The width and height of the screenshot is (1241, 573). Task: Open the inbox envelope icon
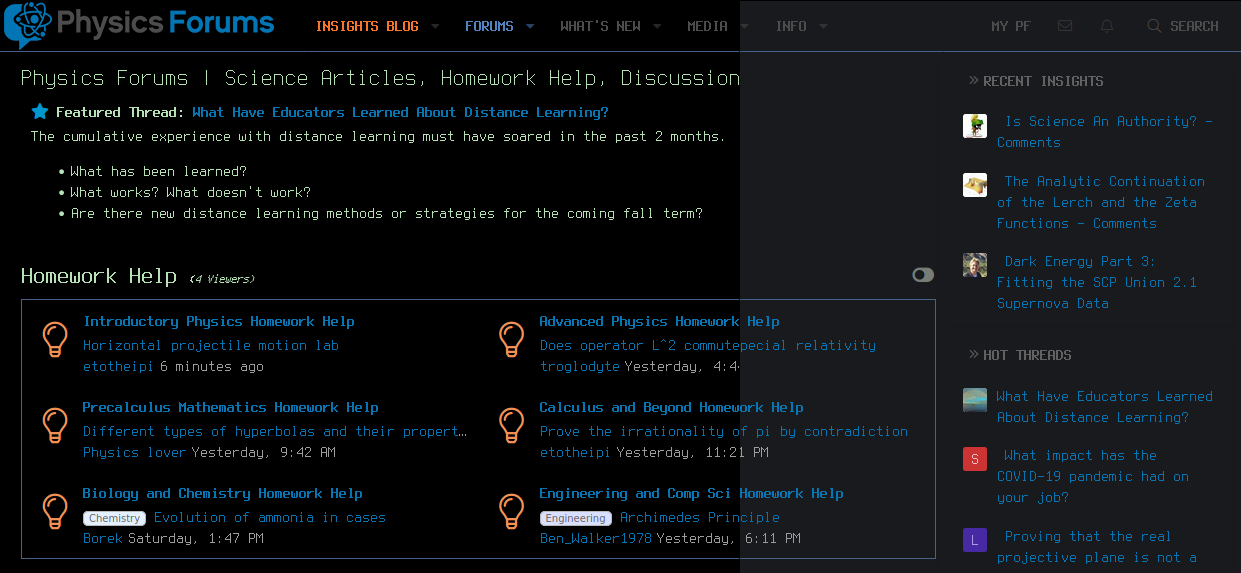[x=1065, y=26]
